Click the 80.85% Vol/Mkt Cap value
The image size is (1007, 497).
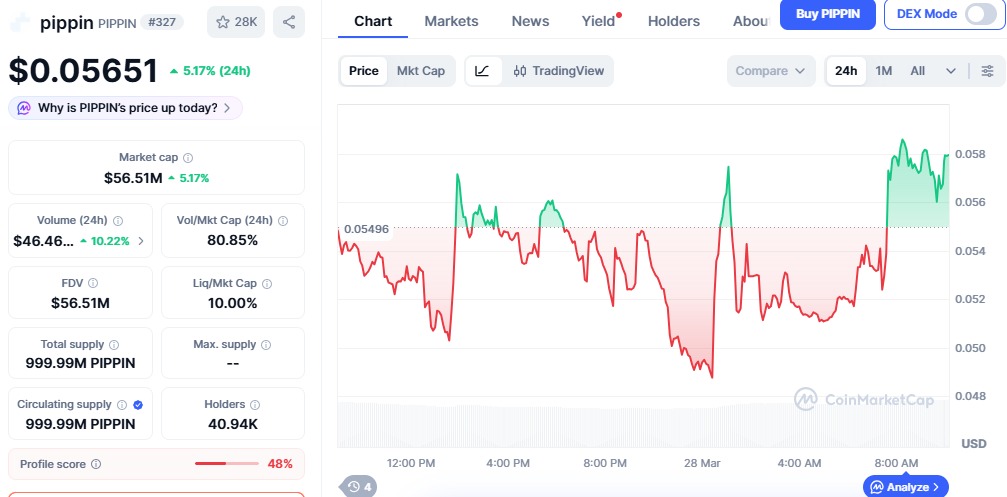click(x=232, y=241)
